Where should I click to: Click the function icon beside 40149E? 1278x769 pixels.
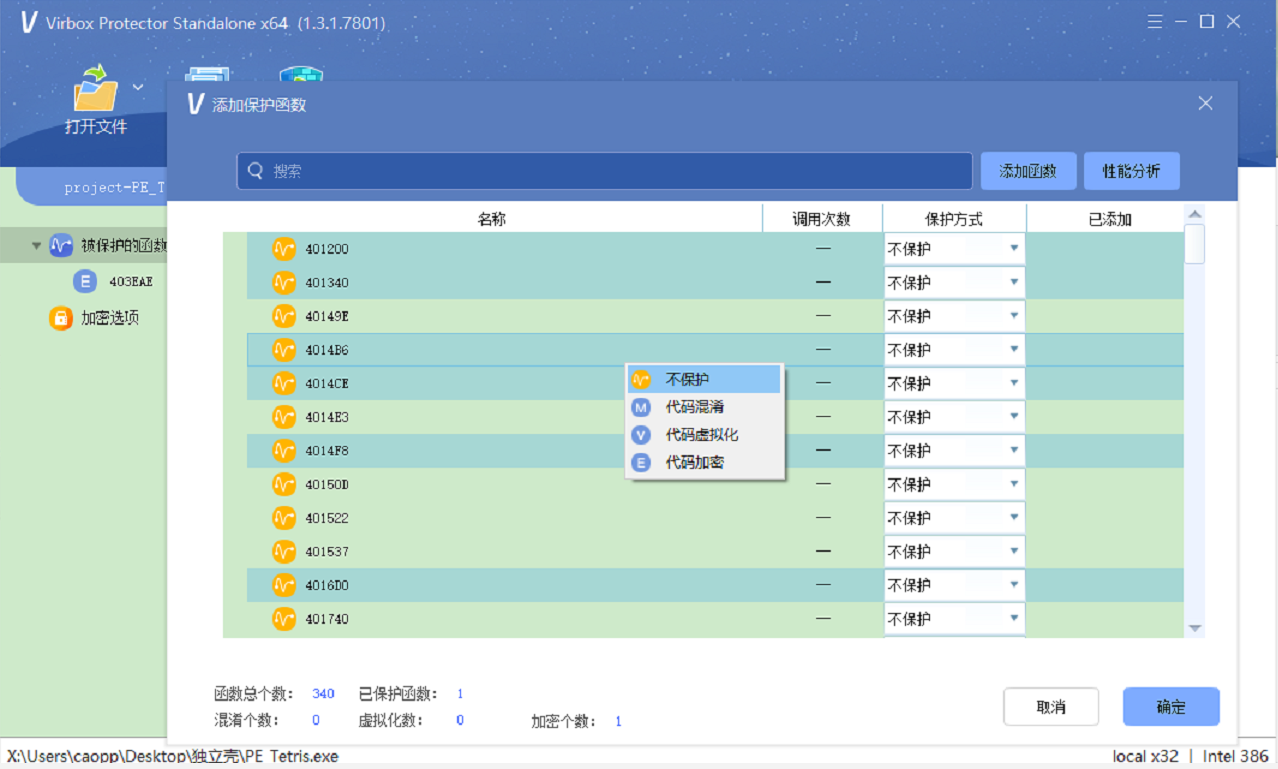pos(284,316)
